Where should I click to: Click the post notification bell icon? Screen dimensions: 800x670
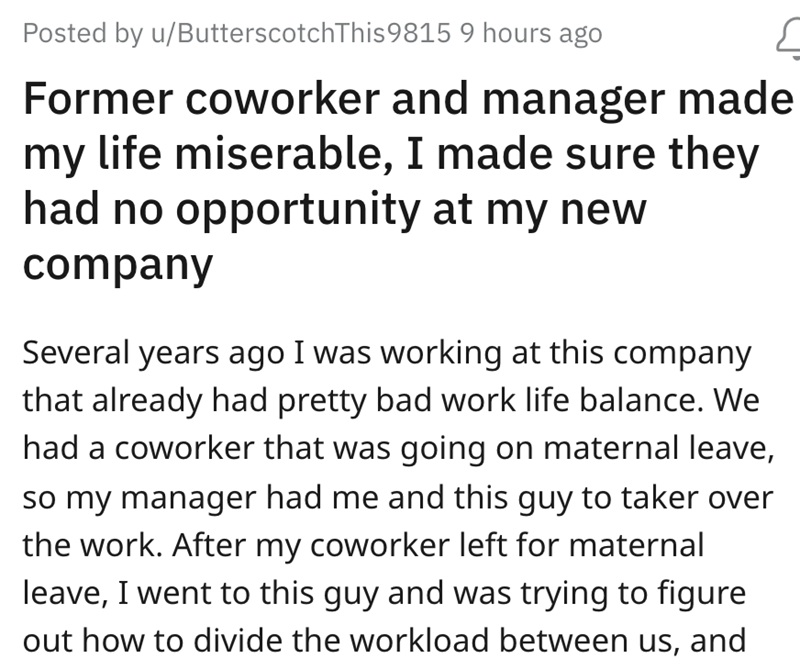787,37
